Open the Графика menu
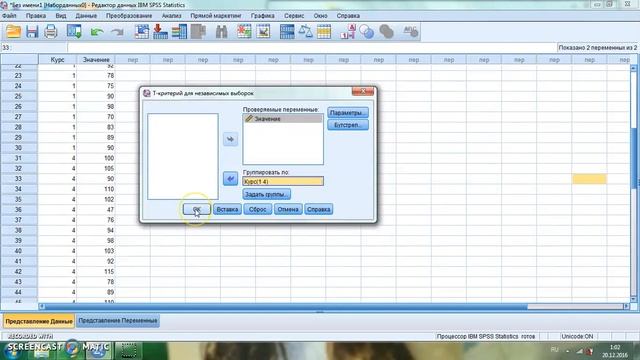Viewport: 640px width, 360px height. [262, 16]
